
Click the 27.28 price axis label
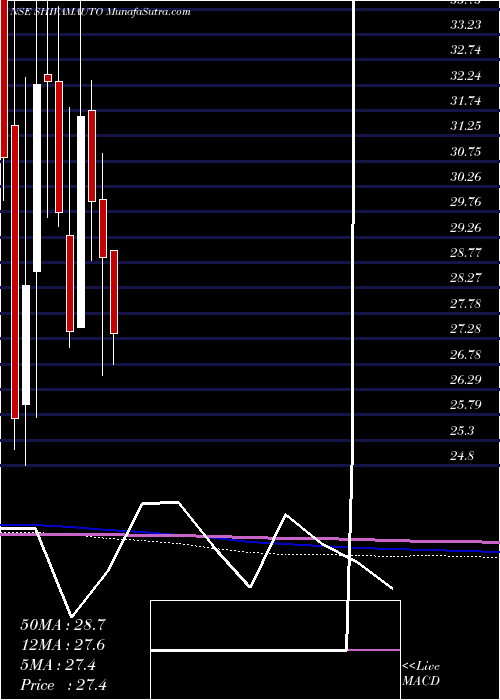465,329
